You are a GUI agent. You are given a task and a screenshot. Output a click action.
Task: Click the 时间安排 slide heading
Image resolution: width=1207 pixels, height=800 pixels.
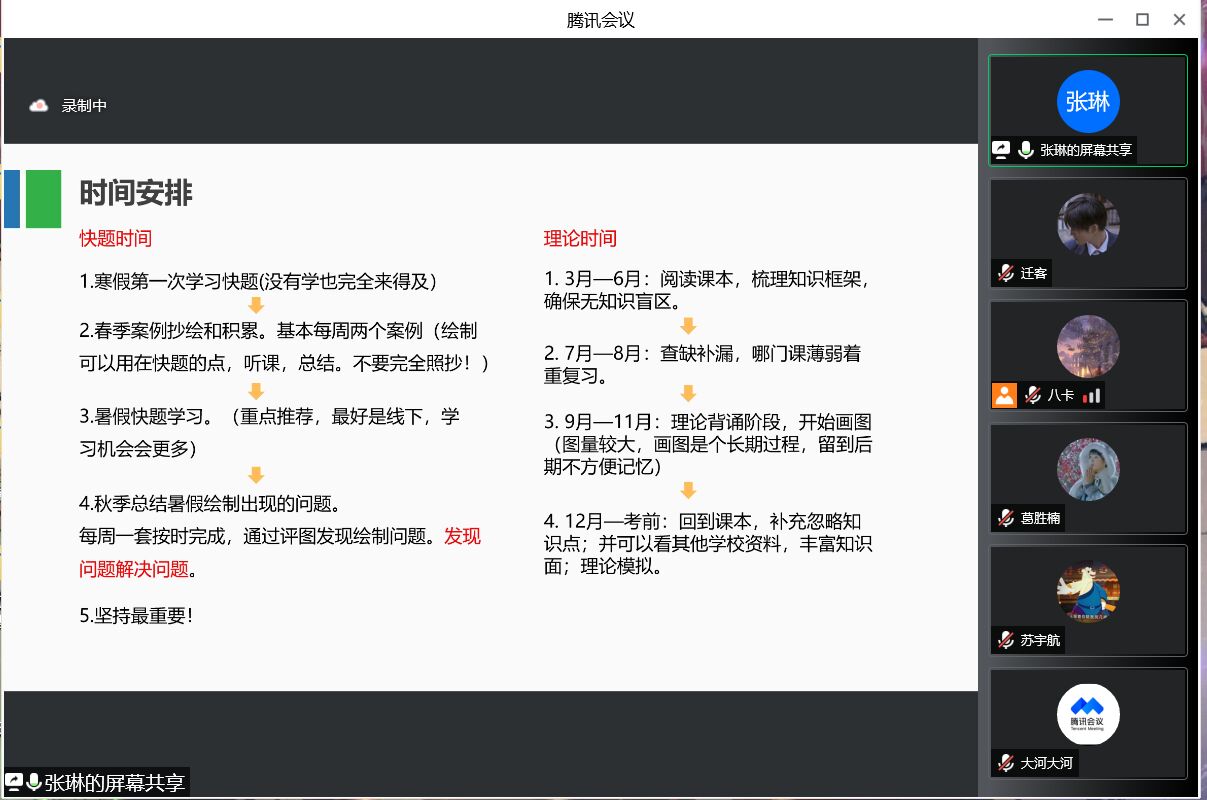[x=136, y=193]
